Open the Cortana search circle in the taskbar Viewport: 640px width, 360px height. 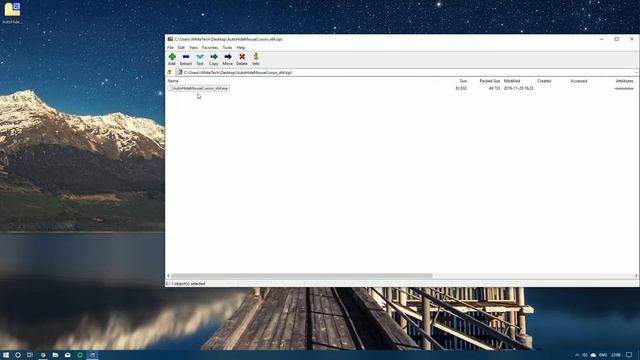18,355
